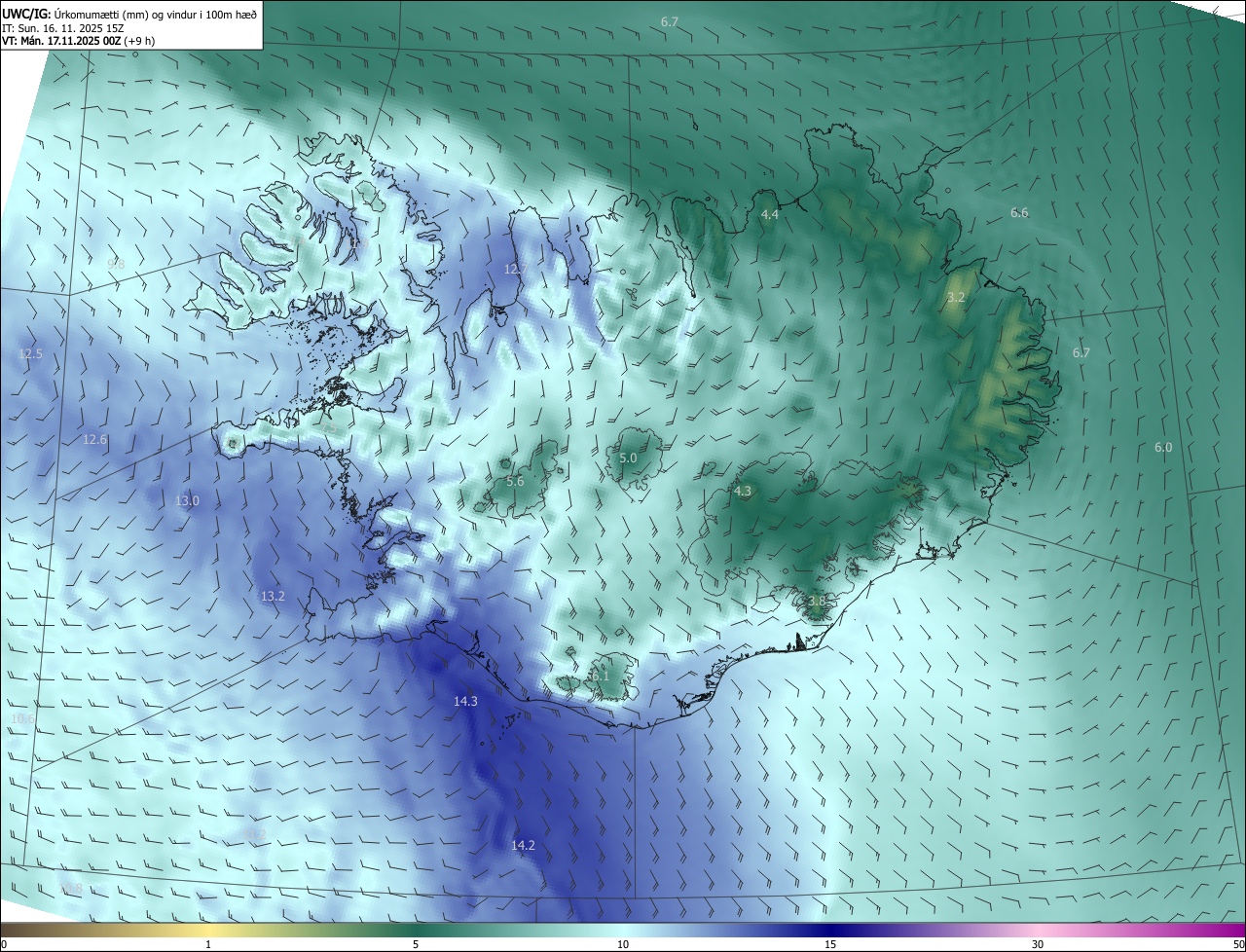Image resolution: width=1246 pixels, height=952 pixels.
Task: Click the 3.8 value label on the map
Action: [816, 602]
